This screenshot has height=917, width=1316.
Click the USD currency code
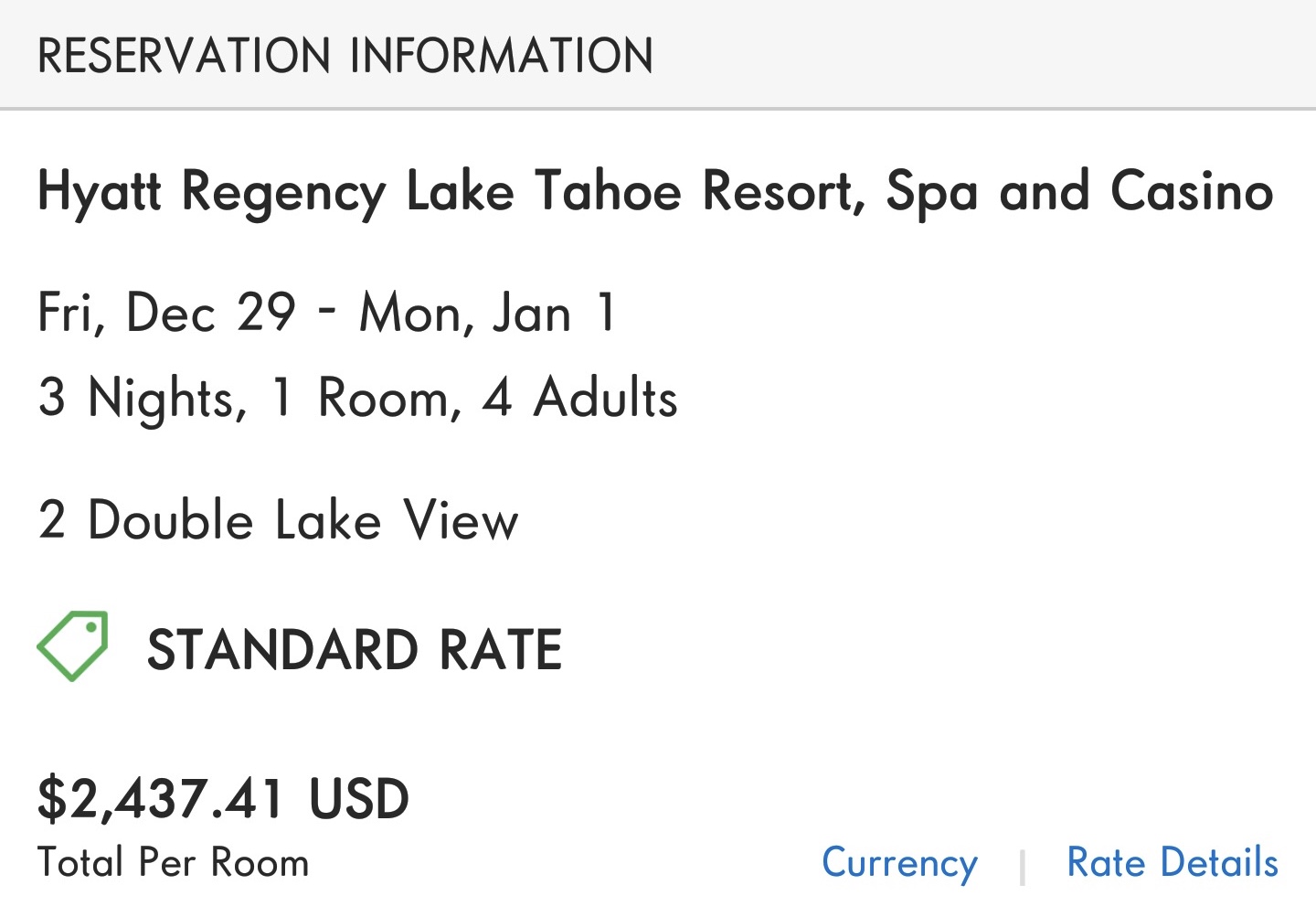pyautogui.click(x=359, y=799)
